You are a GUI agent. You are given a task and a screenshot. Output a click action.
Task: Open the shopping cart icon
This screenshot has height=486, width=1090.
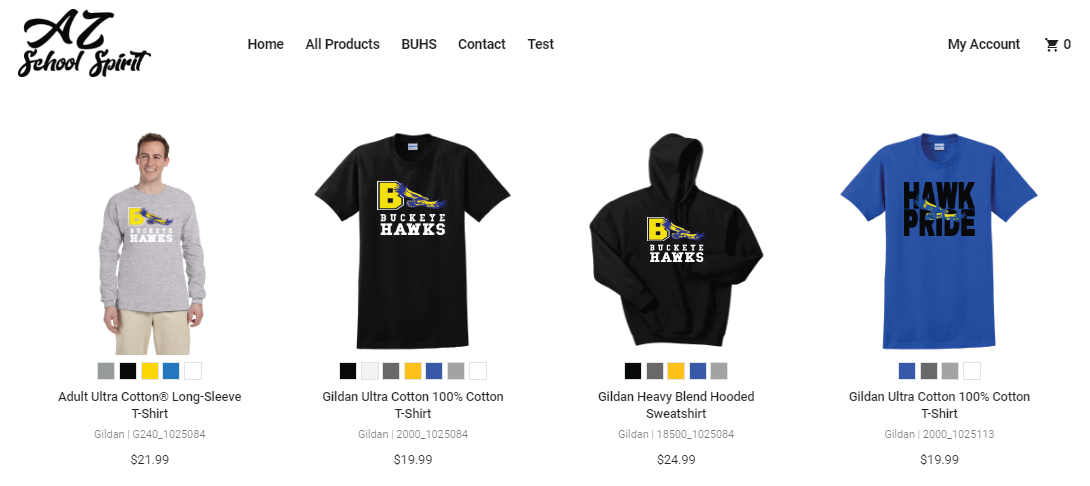(1051, 45)
